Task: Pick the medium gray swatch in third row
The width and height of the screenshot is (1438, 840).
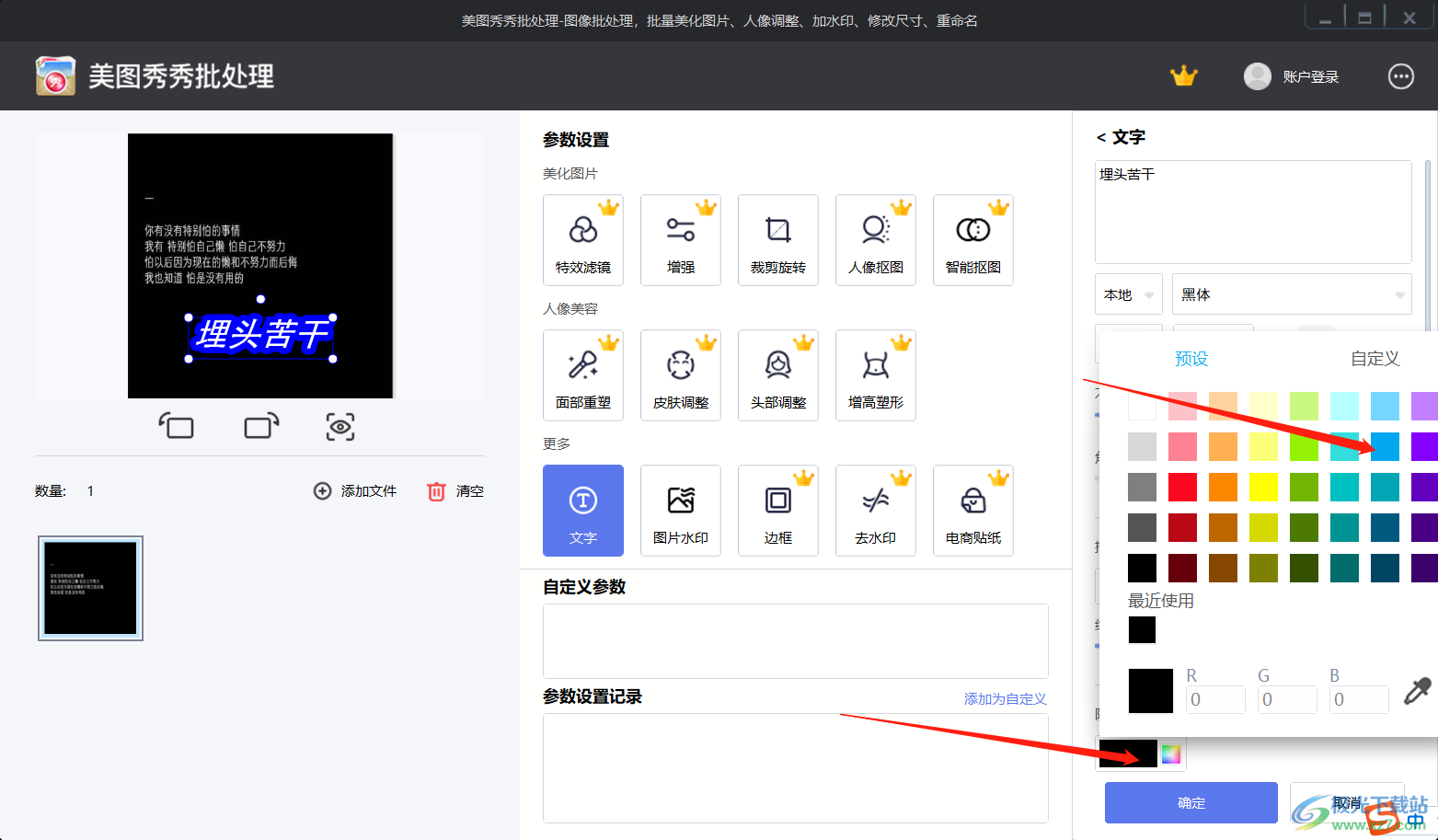Action: (x=1142, y=487)
